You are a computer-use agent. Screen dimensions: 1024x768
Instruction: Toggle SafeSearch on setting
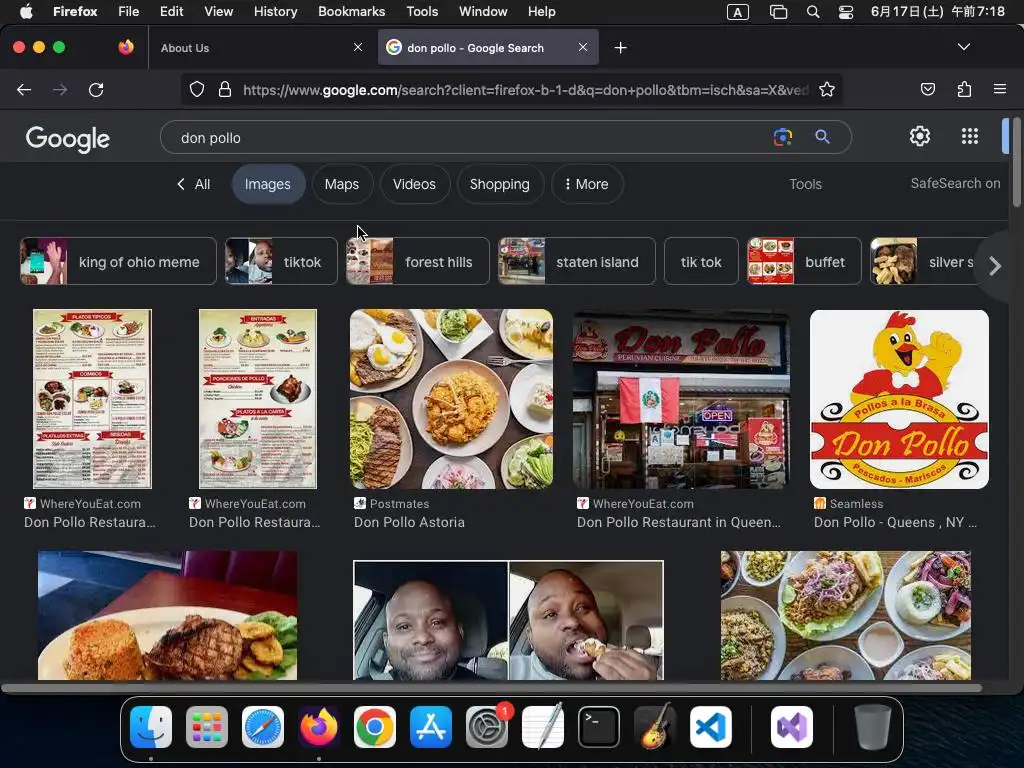(x=955, y=184)
